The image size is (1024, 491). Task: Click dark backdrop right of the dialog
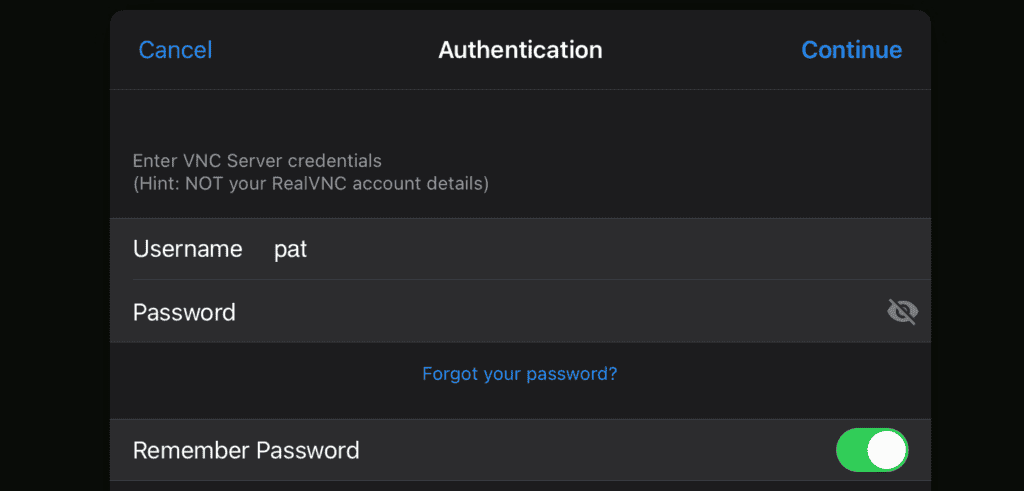(977, 250)
